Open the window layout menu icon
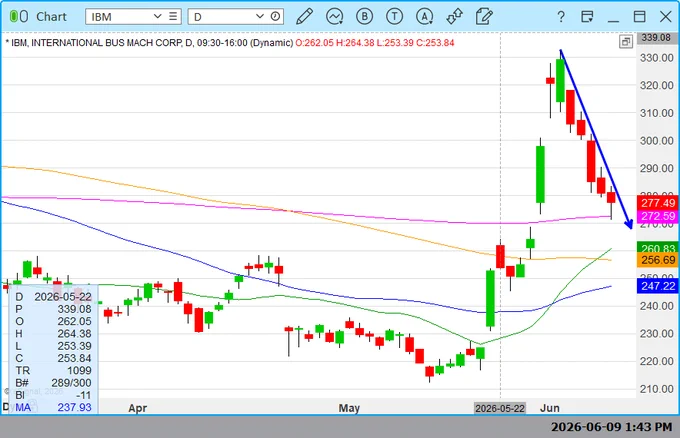Viewport: 680px width, 438px height. [587, 16]
